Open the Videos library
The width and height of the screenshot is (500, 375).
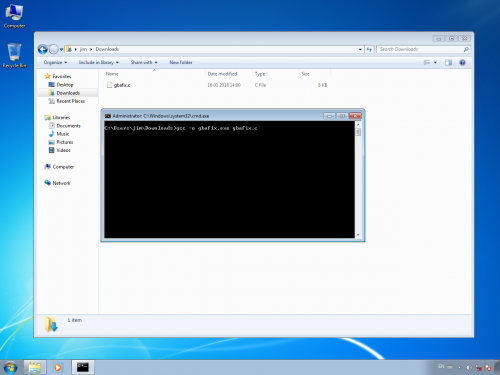[60, 150]
